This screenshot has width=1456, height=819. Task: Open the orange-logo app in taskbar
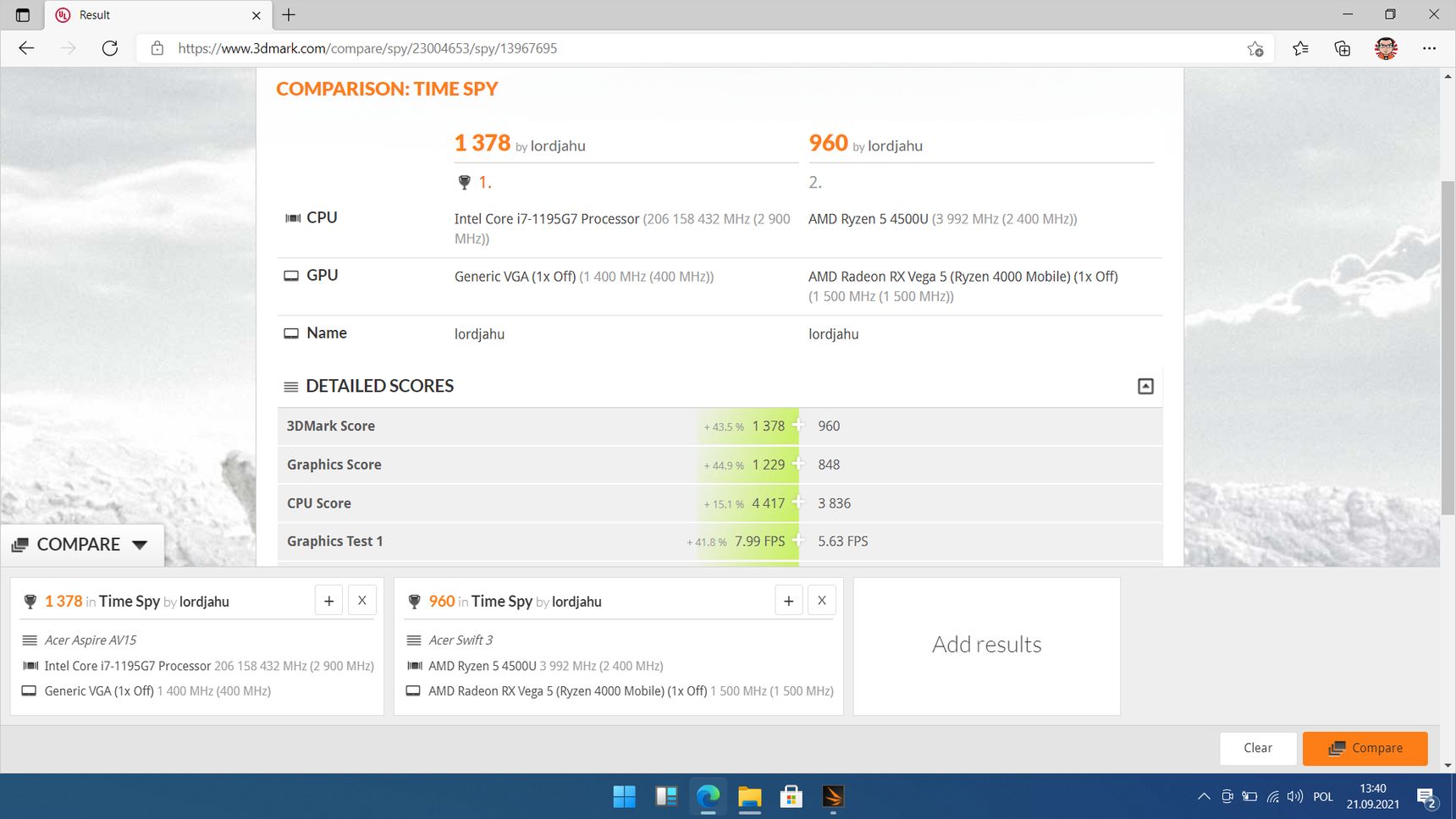pyautogui.click(x=833, y=797)
